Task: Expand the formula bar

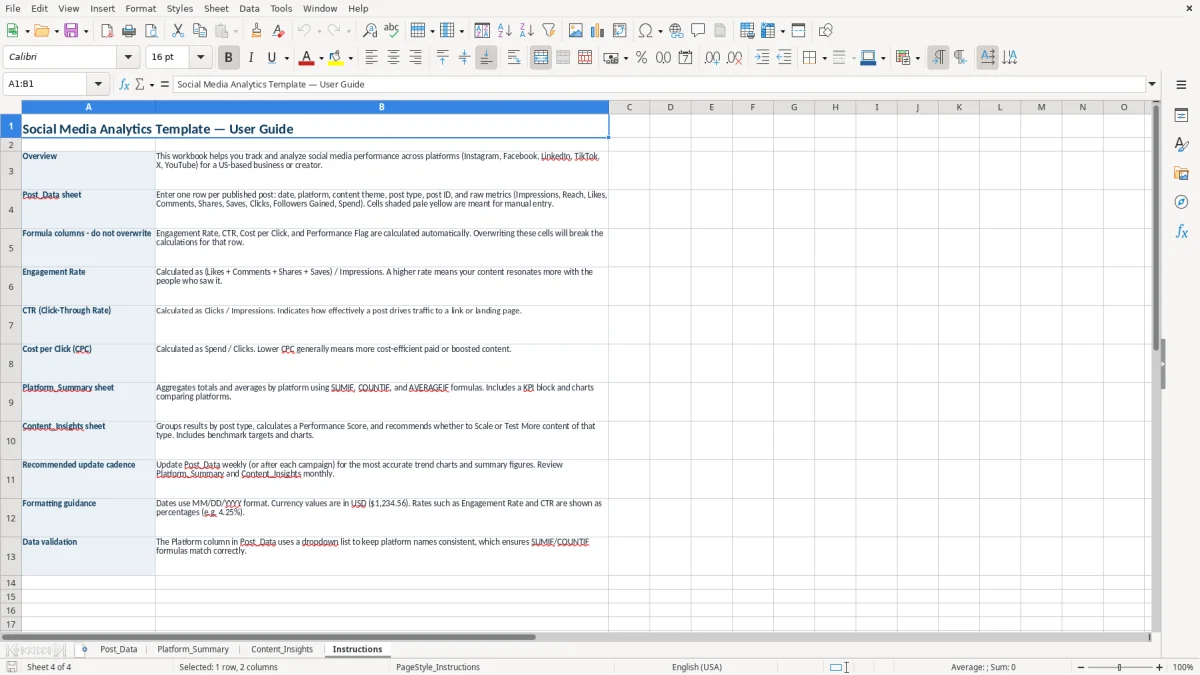Action: pyautogui.click(x=1152, y=84)
